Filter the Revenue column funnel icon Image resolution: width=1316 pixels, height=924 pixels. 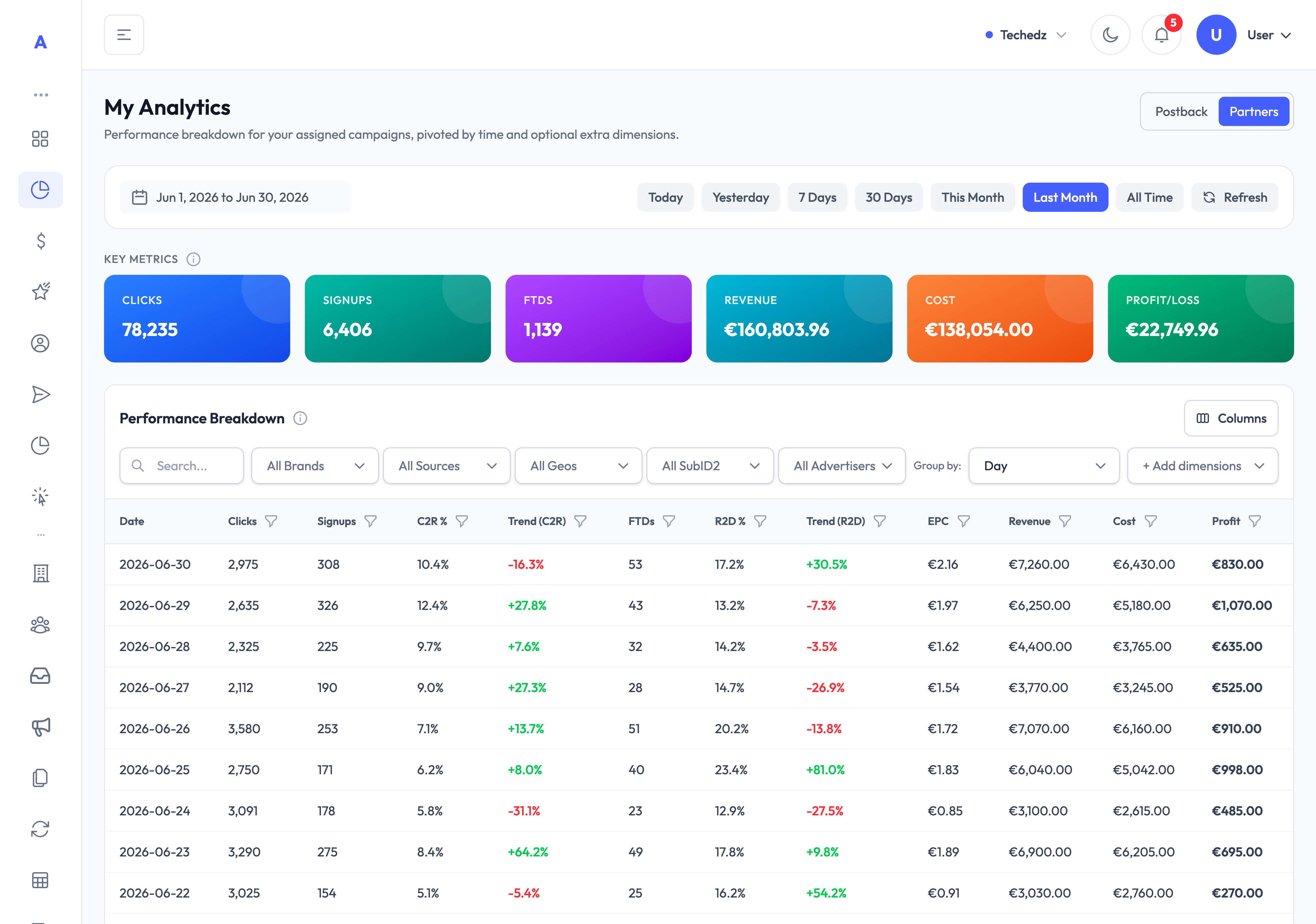click(x=1065, y=521)
